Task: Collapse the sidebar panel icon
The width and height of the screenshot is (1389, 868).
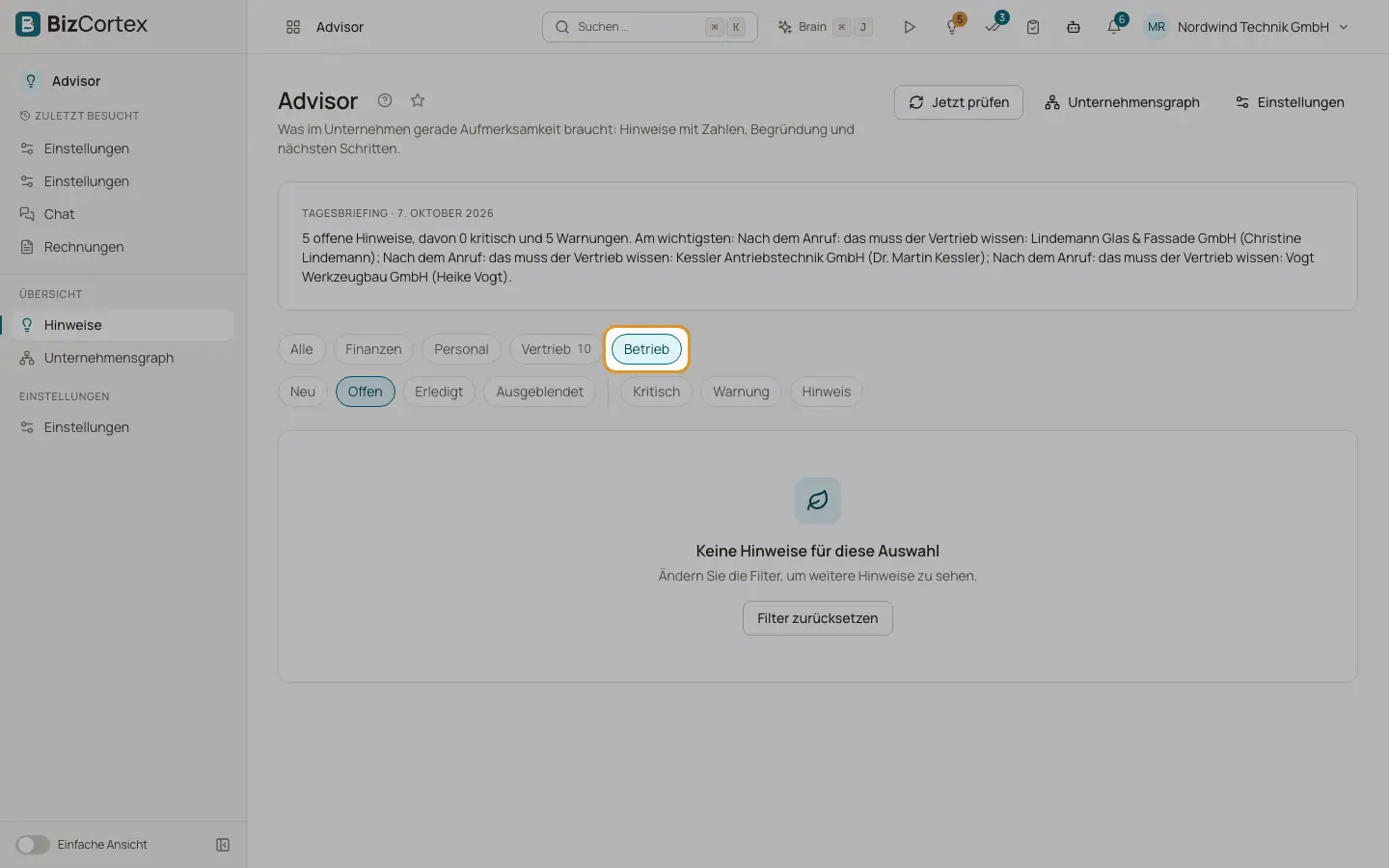Action: tap(223, 845)
